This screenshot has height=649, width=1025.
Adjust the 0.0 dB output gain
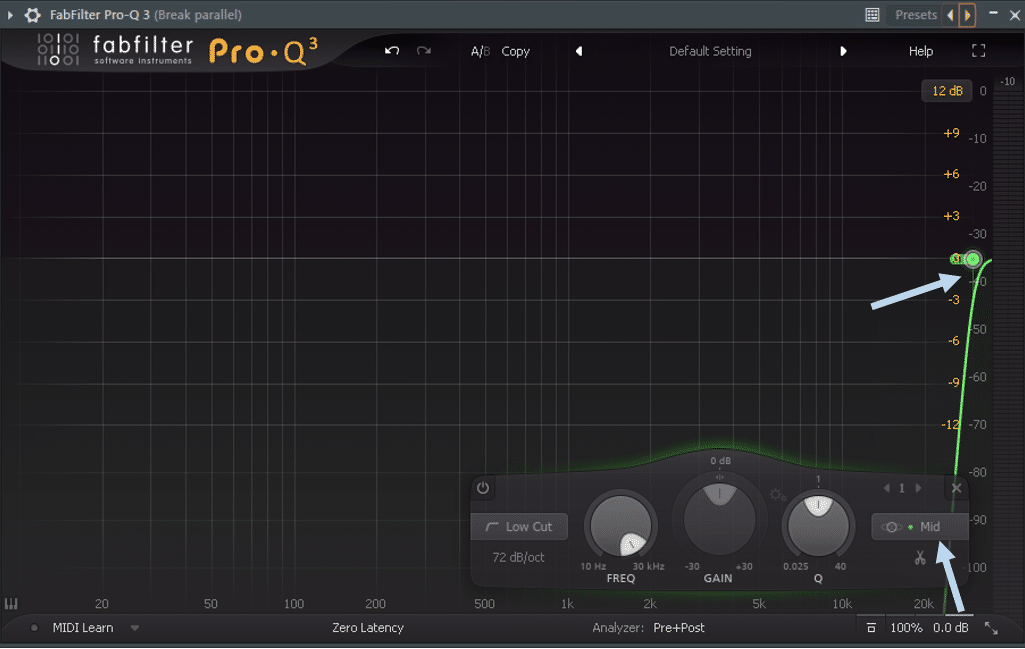click(950, 628)
